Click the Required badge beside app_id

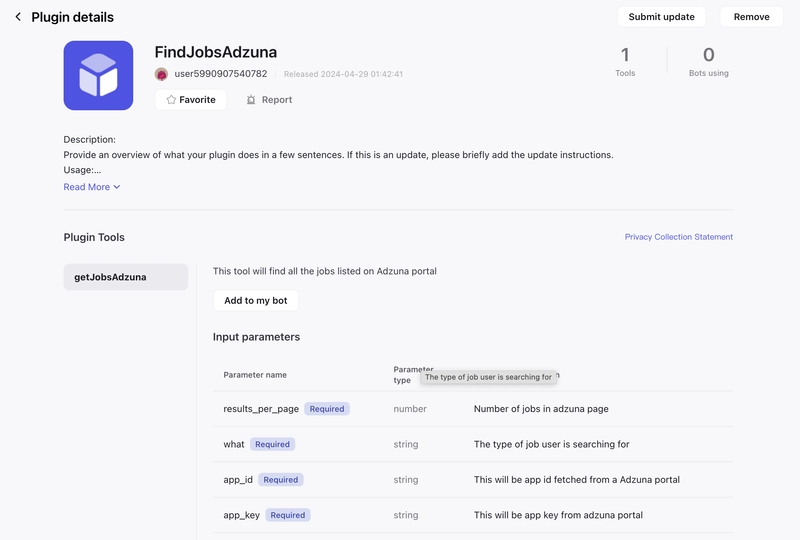(281, 480)
